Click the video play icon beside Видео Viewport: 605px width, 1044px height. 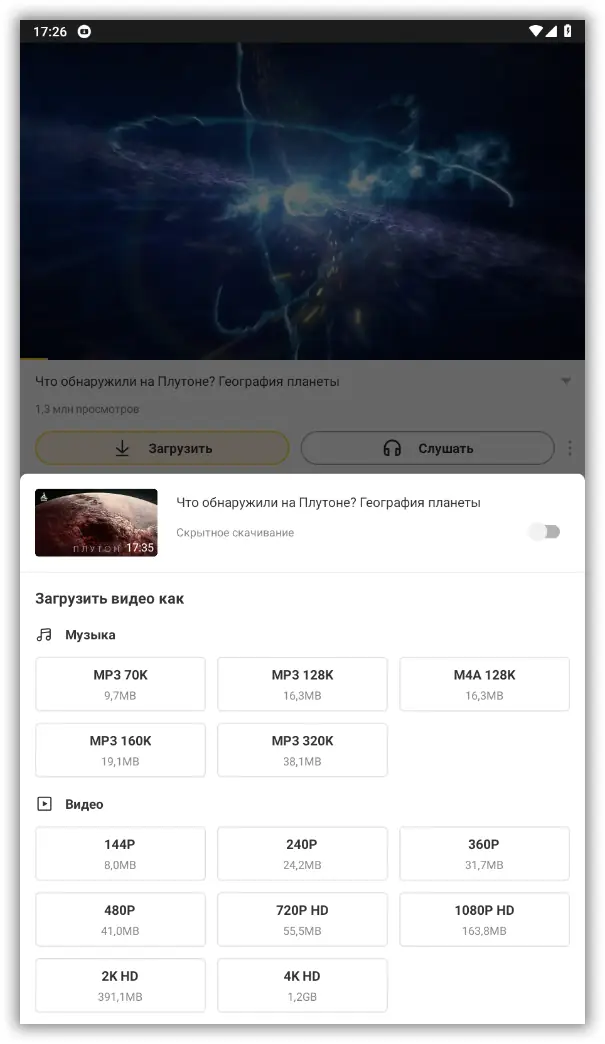point(44,804)
